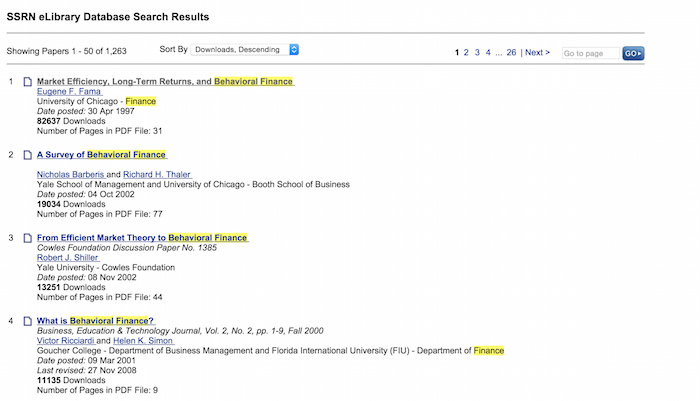Click 'University of Chicago - Finance' affiliation
700x401 pixels.
(x=96, y=101)
